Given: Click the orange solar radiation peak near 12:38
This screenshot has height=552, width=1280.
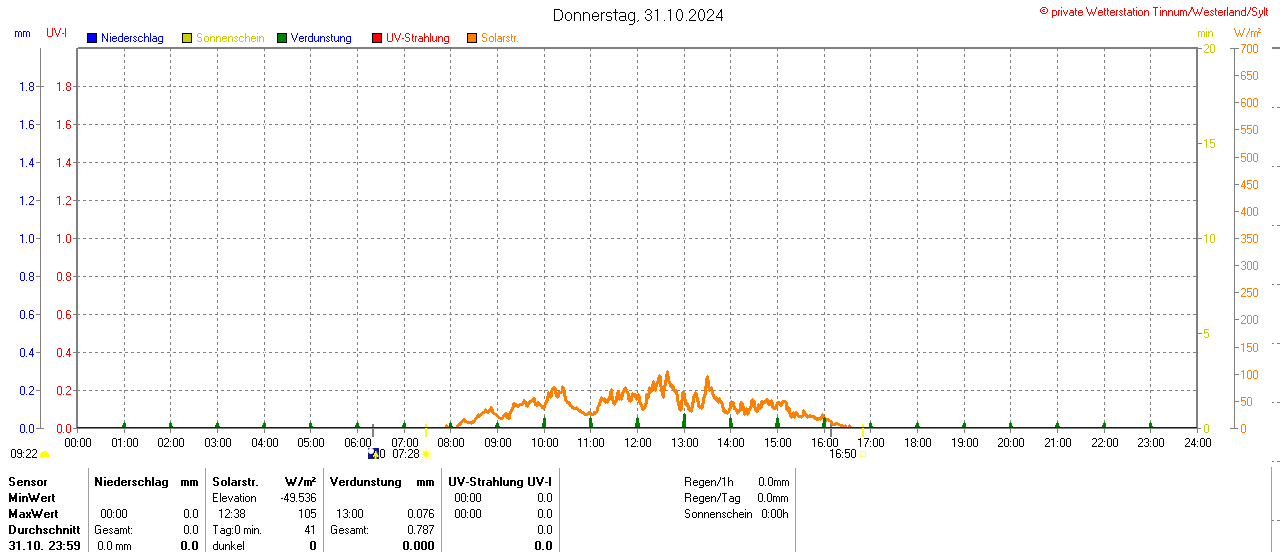Looking at the screenshot, I should click(666, 374).
